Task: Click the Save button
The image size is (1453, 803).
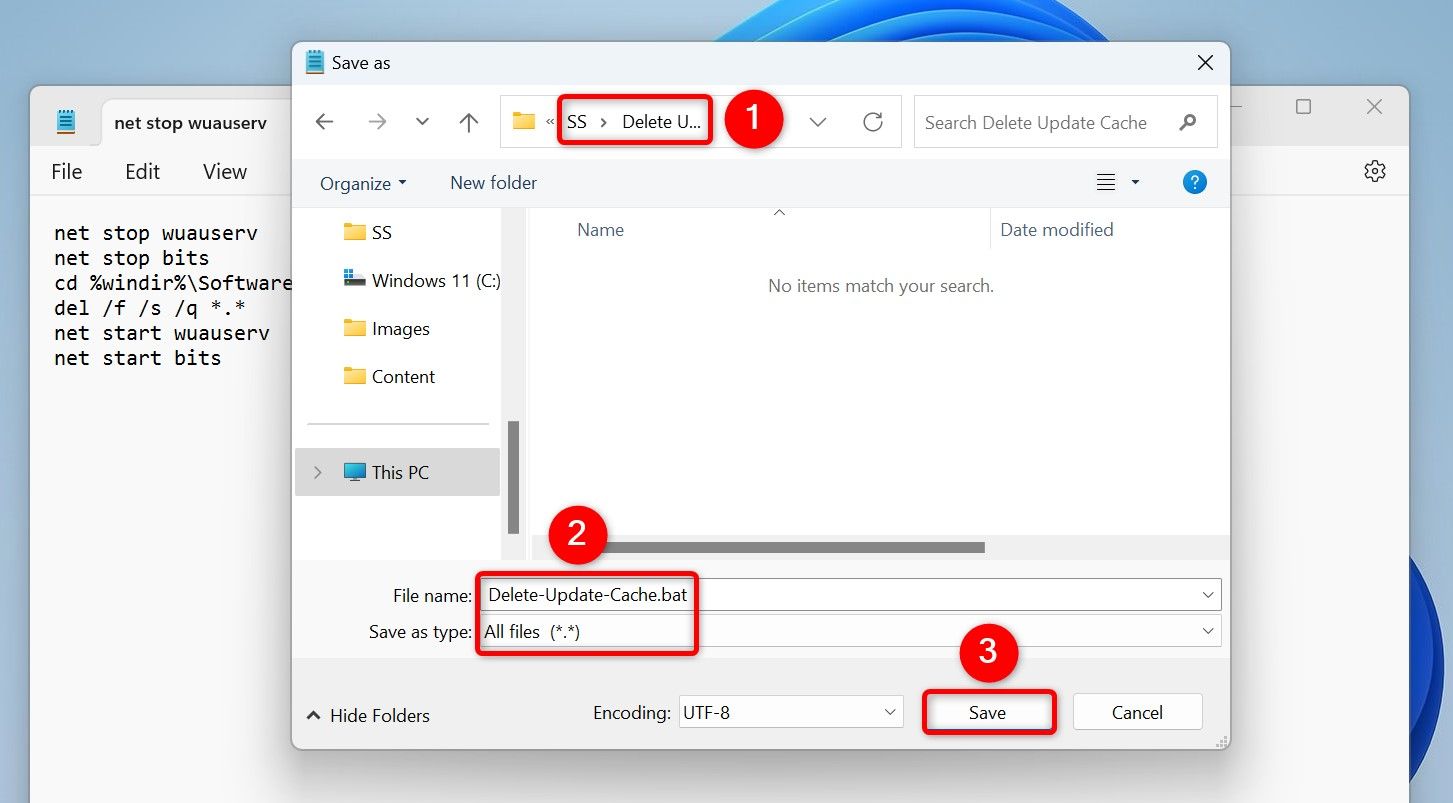Action: pos(988,712)
